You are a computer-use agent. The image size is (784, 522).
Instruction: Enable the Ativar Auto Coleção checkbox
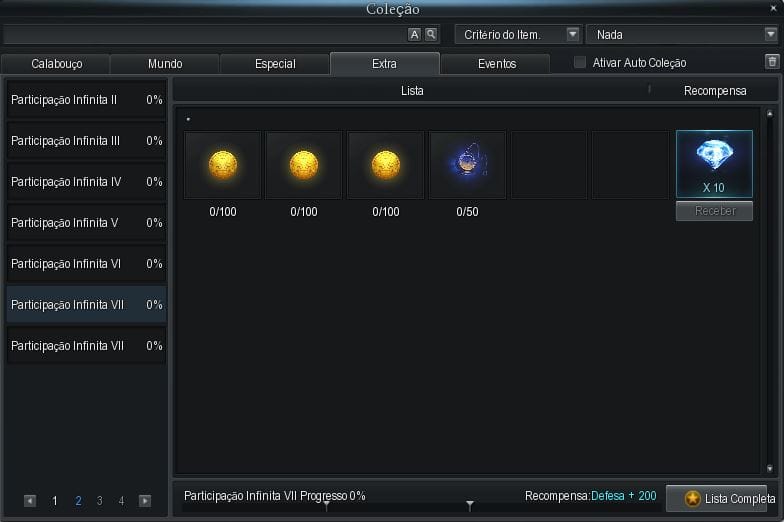pyautogui.click(x=580, y=63)
